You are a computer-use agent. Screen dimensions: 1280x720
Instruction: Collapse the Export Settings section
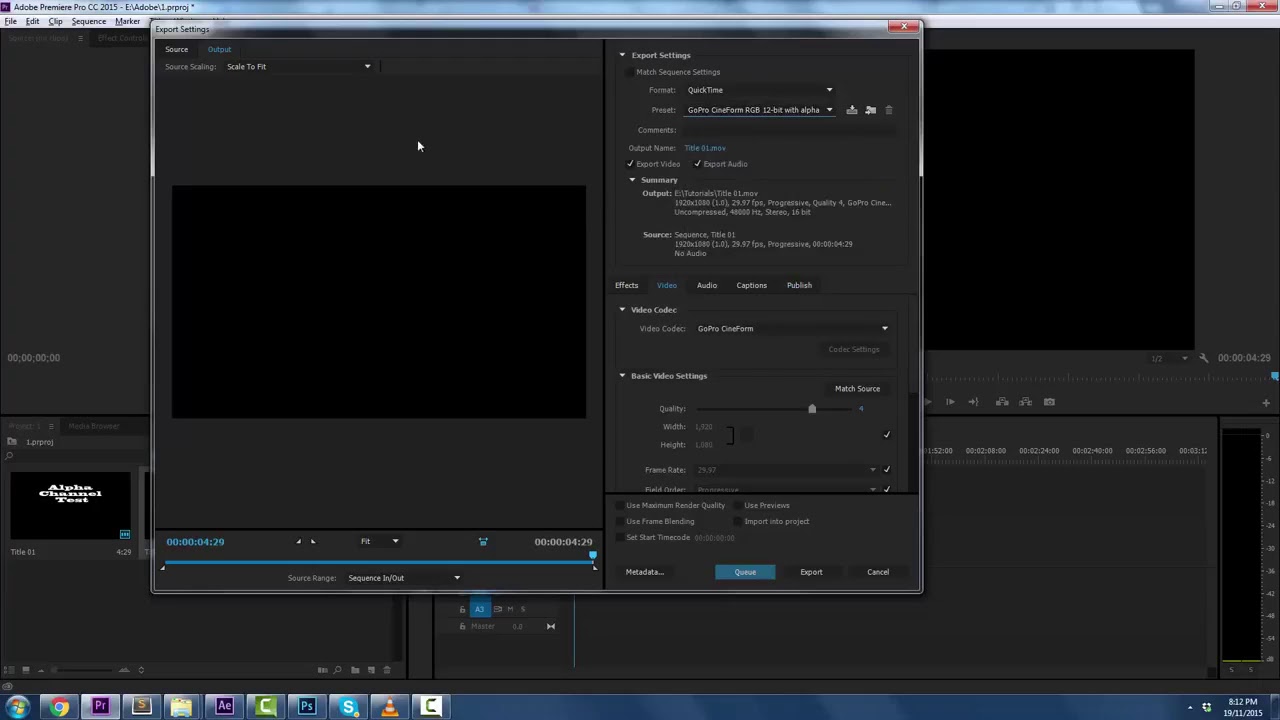pos(622,55)
